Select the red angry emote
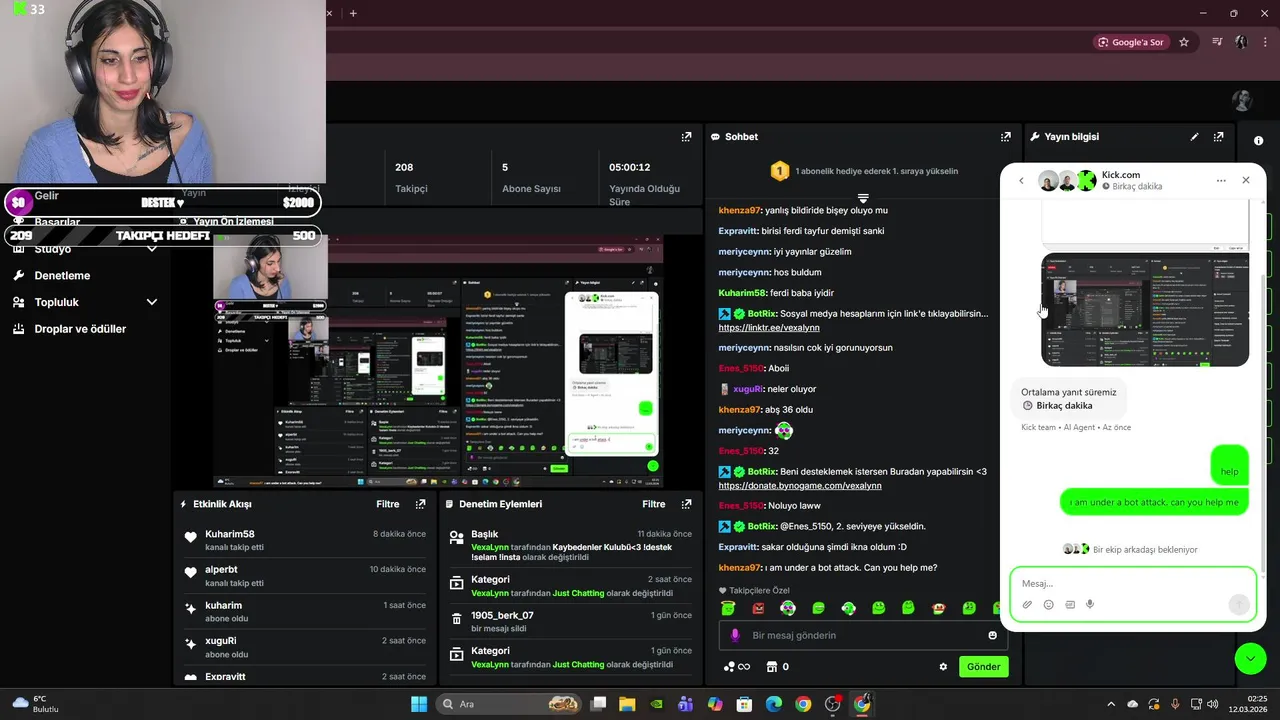The image size is (1280, 720). 758,608
